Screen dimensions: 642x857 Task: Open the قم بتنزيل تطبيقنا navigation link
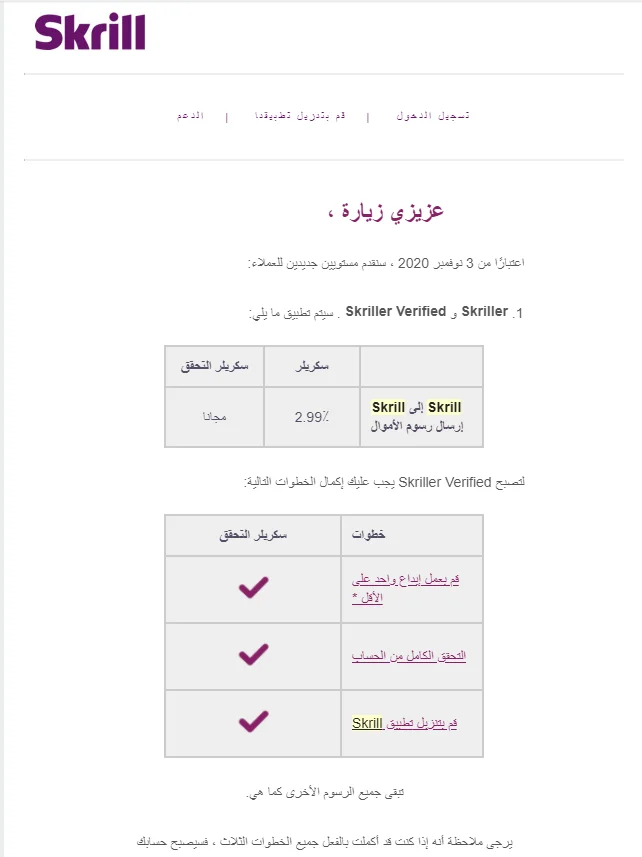tap(299, 116)
